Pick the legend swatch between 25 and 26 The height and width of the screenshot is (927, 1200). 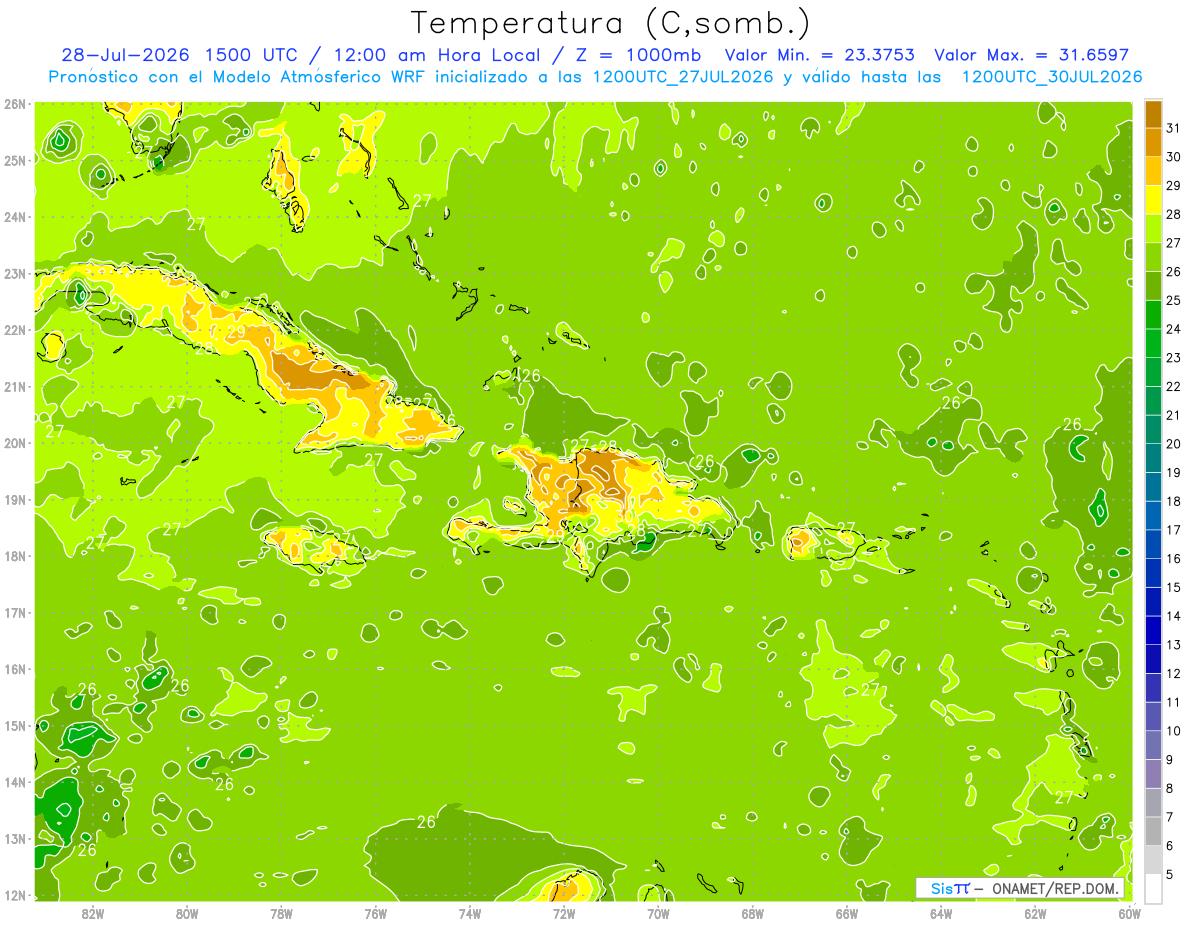1153,286
